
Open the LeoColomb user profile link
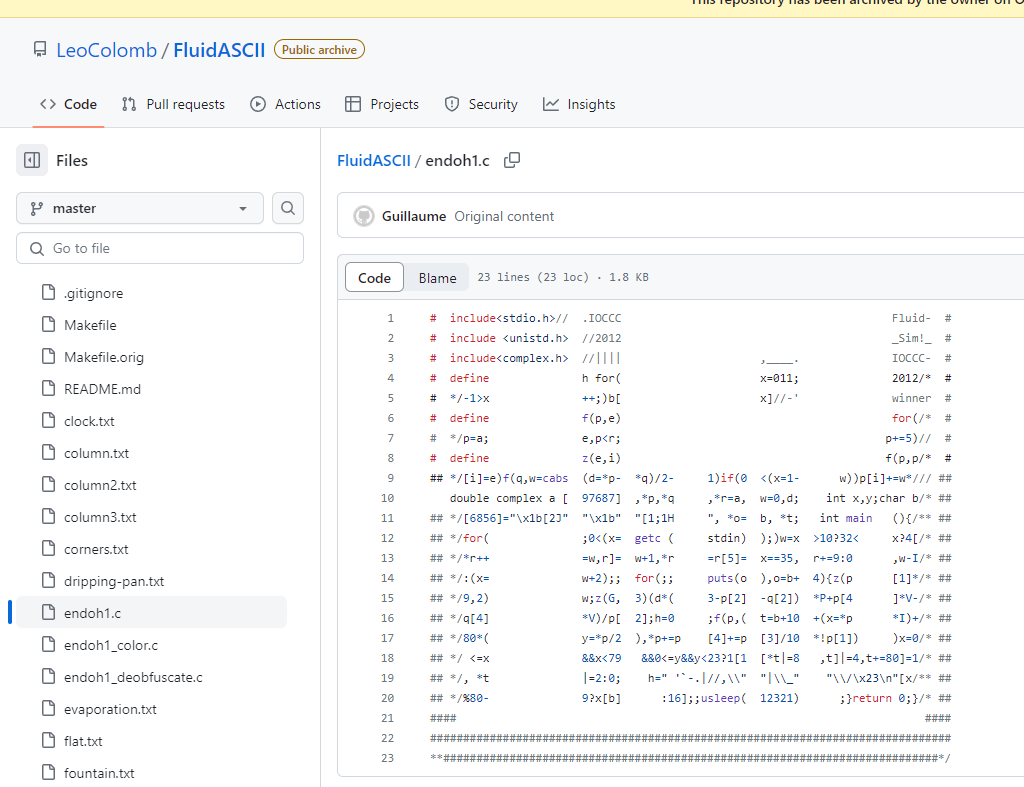click(x=106, y=50)
